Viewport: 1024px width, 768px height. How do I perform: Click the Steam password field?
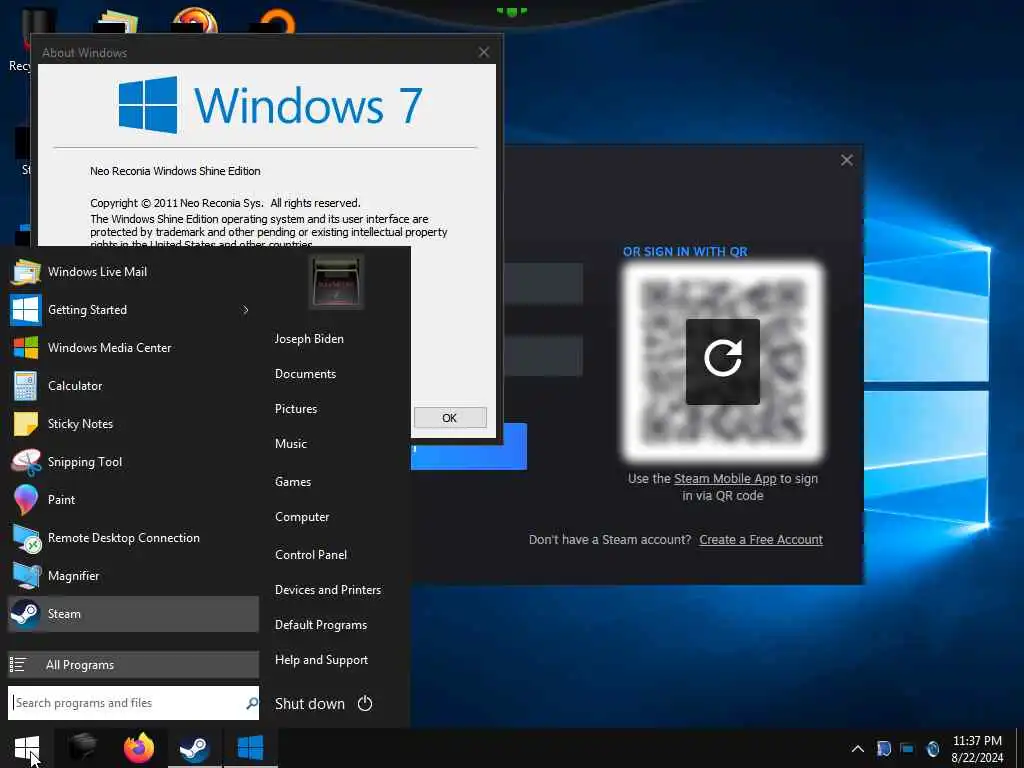pyautogui.click(x=543, y=356)
